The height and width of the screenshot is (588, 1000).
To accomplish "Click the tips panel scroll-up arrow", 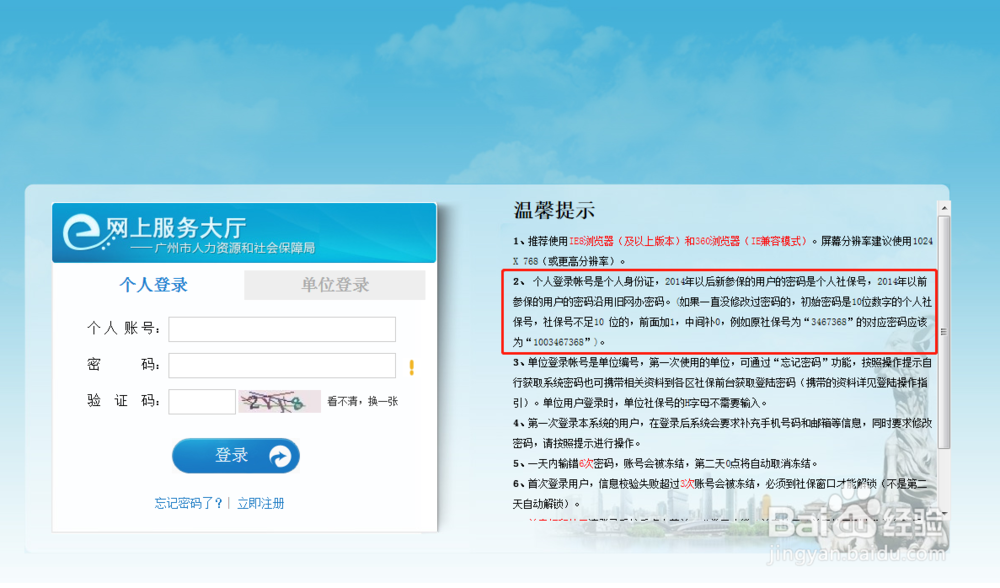I will point(944,209).
